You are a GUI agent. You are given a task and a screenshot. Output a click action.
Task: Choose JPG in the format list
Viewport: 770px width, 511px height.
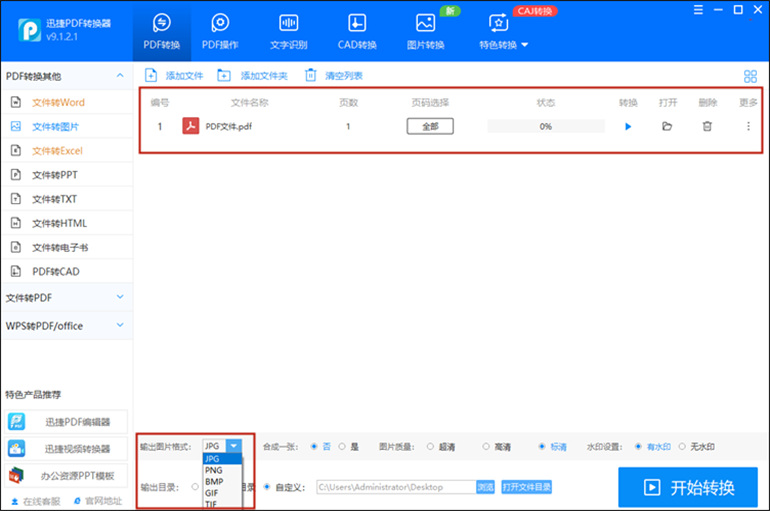(x=222, y=458)
